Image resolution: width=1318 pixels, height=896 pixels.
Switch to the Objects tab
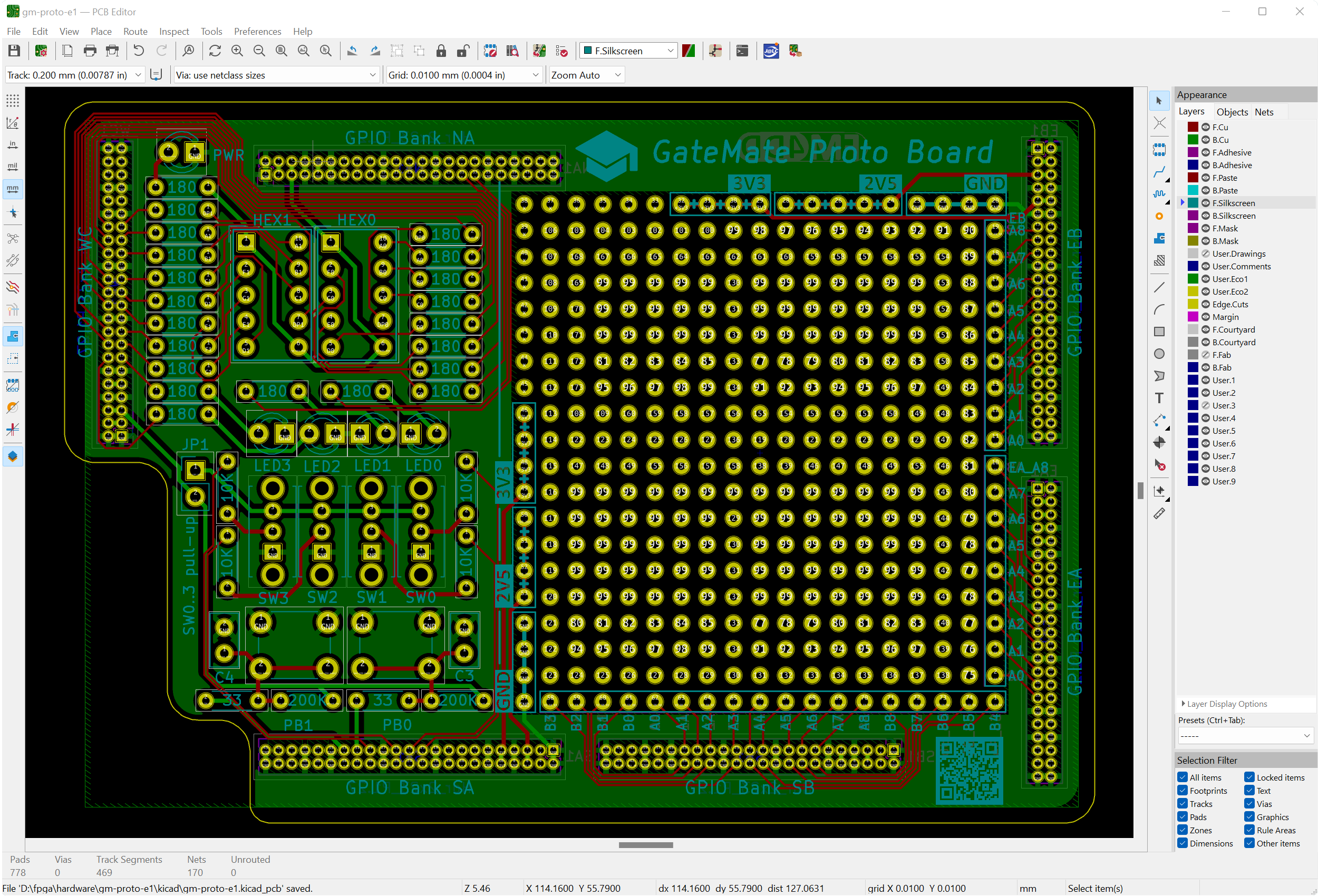1232,112
